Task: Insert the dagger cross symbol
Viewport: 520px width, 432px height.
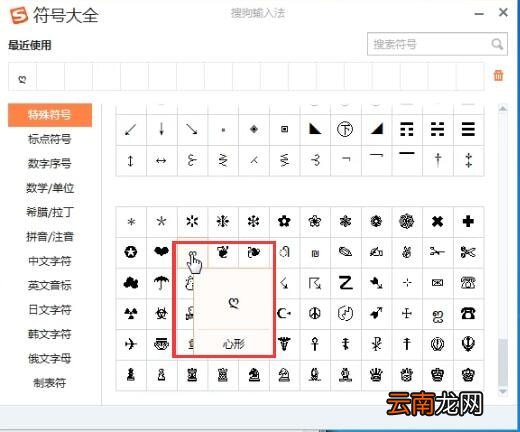Action: click(x=438, y=160)
